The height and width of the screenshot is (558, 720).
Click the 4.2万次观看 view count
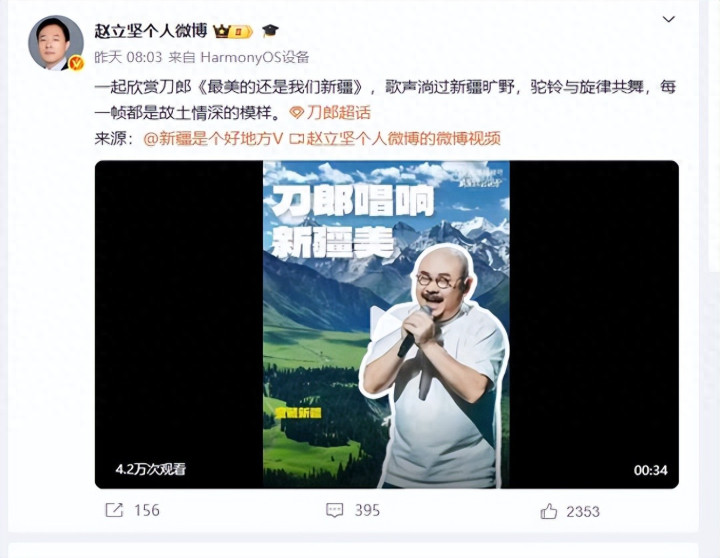[151, 469]
